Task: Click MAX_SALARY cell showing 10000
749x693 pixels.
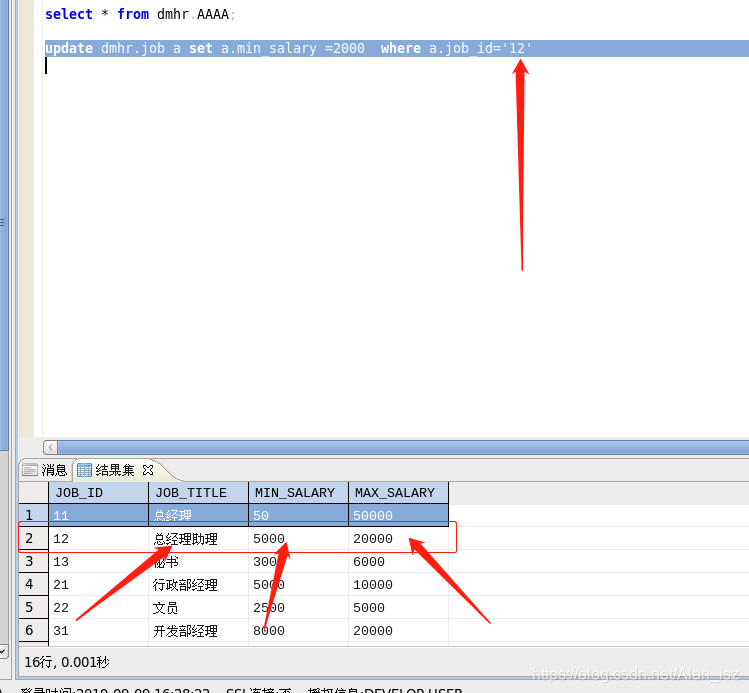Action: tap(398, 585)
